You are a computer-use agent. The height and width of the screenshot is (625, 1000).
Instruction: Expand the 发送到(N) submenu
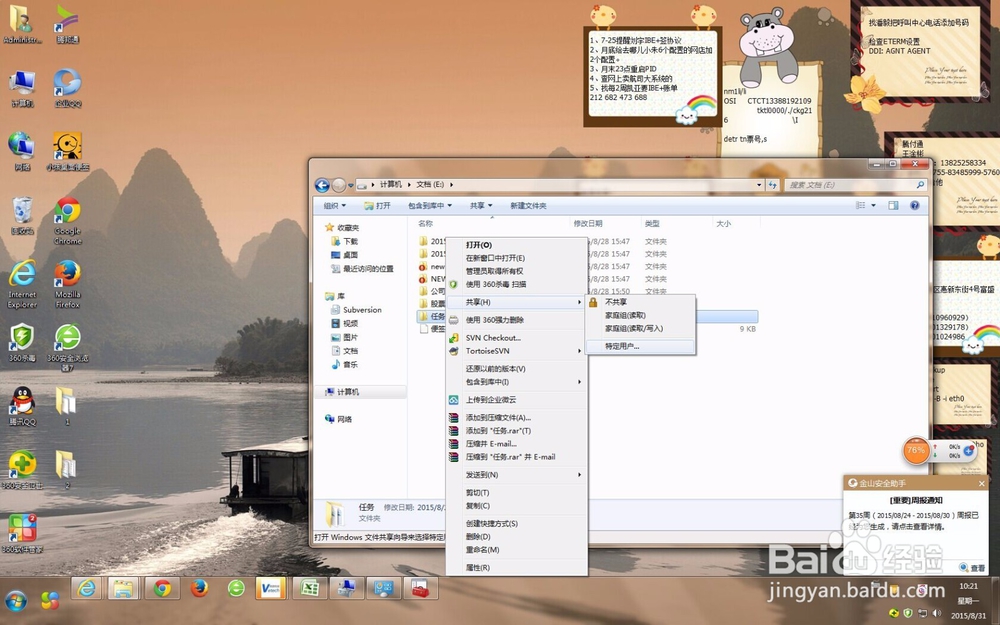coord(516,475)
